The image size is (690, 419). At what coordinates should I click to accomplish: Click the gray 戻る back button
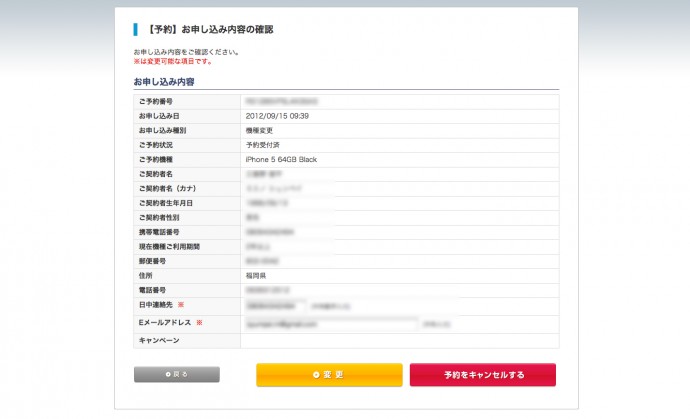(x=176, y=374)
